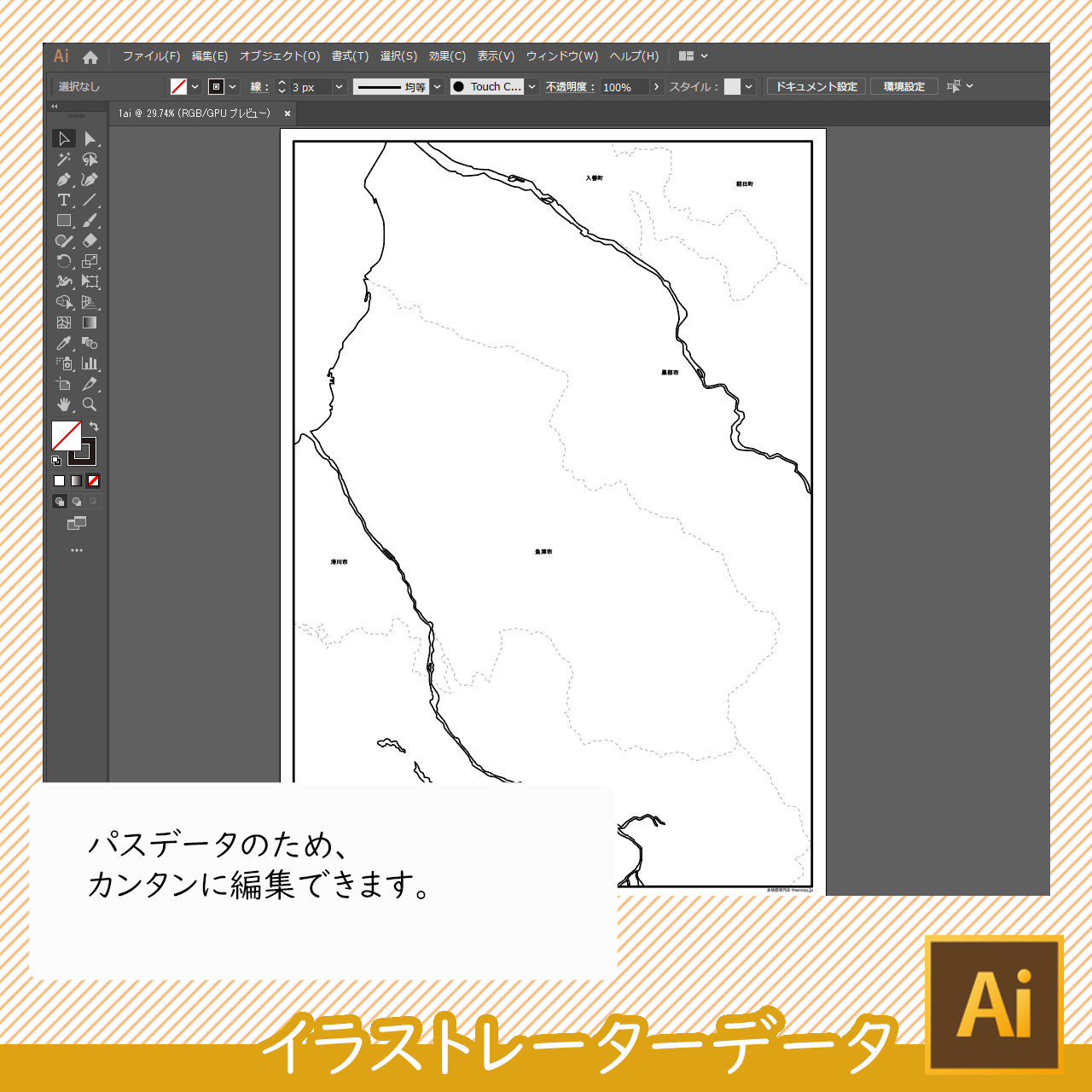Viewport: 1092px width, 1092px height.
Task: Open workspace switcher dropdown
Action: (694, 56)
